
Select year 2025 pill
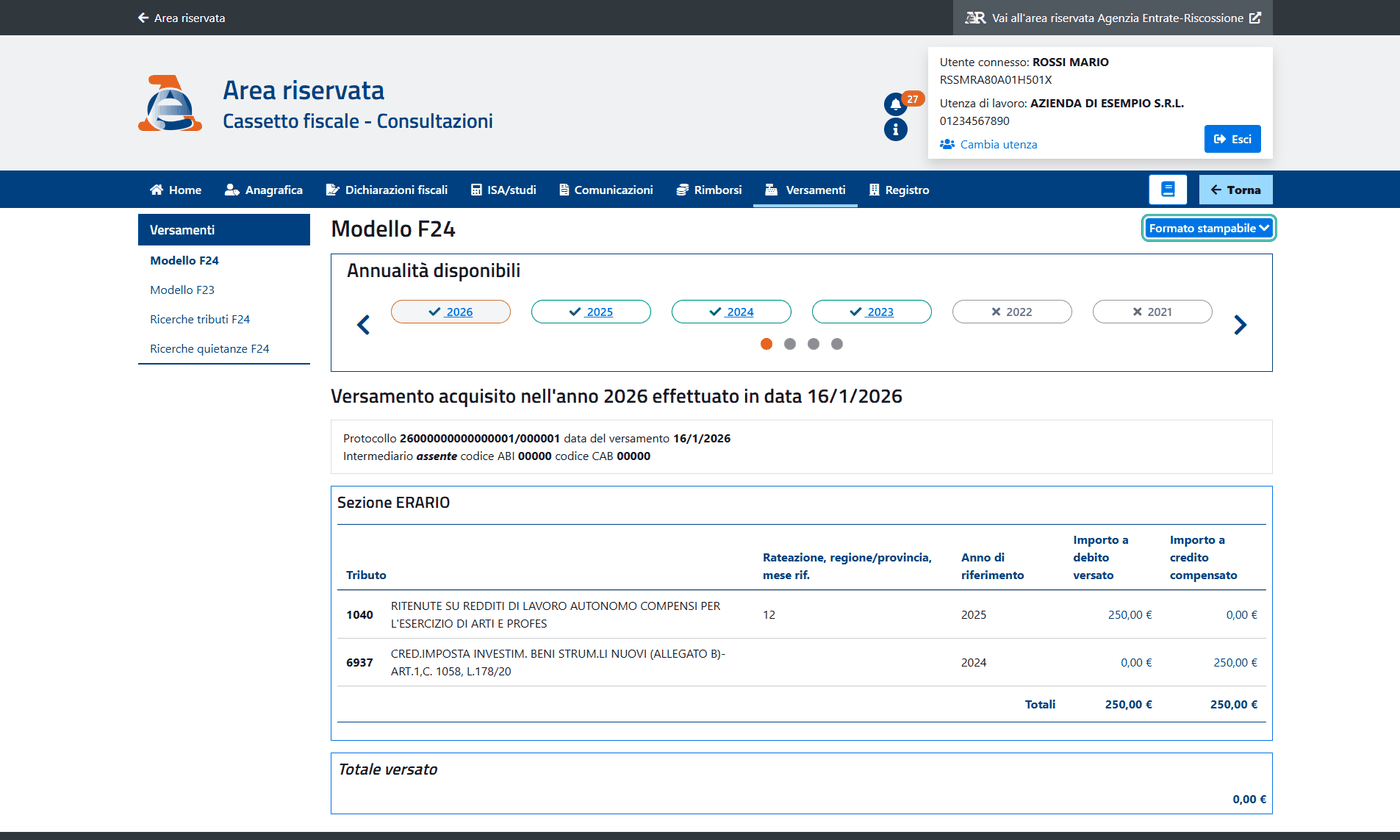pos(591,312)
